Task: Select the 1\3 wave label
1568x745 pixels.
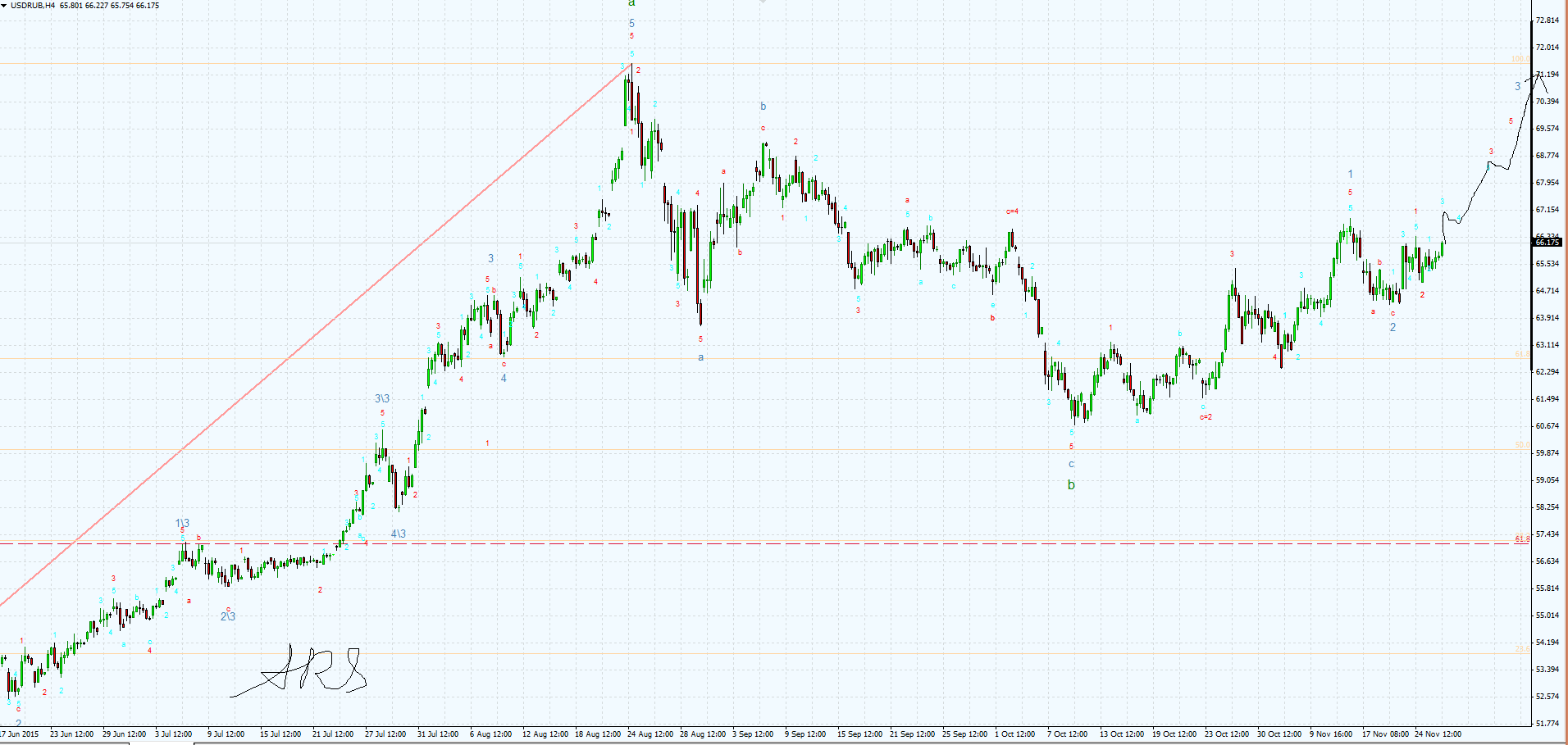Action: 182,523
